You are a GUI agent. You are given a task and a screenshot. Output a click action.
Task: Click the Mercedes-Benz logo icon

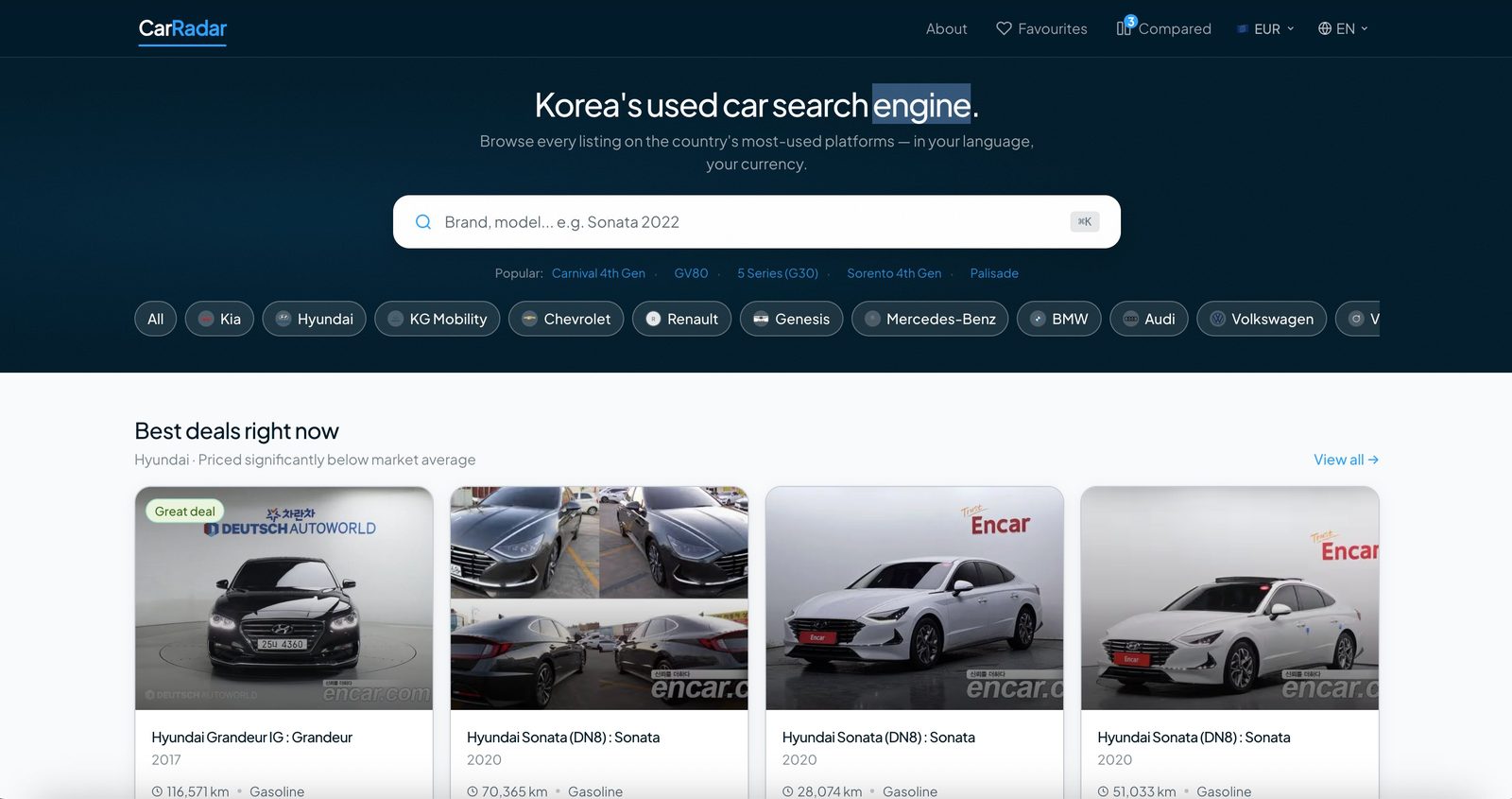pos(872,319)
